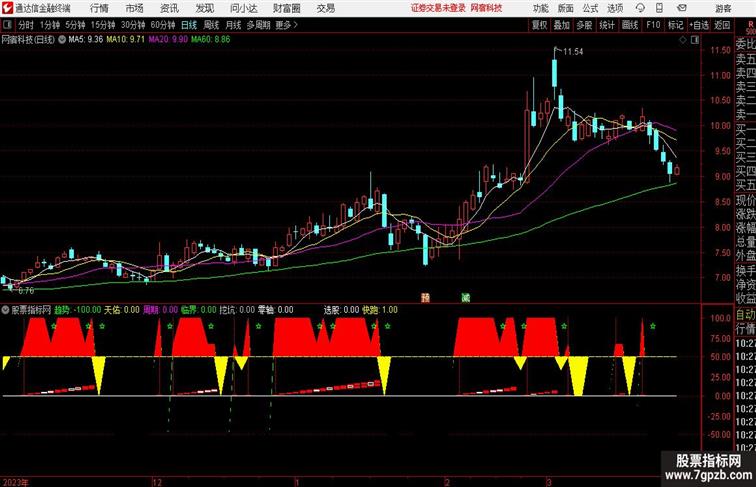
Task: Select the 日线 daily period tab
Action: [x=189, y=25]
